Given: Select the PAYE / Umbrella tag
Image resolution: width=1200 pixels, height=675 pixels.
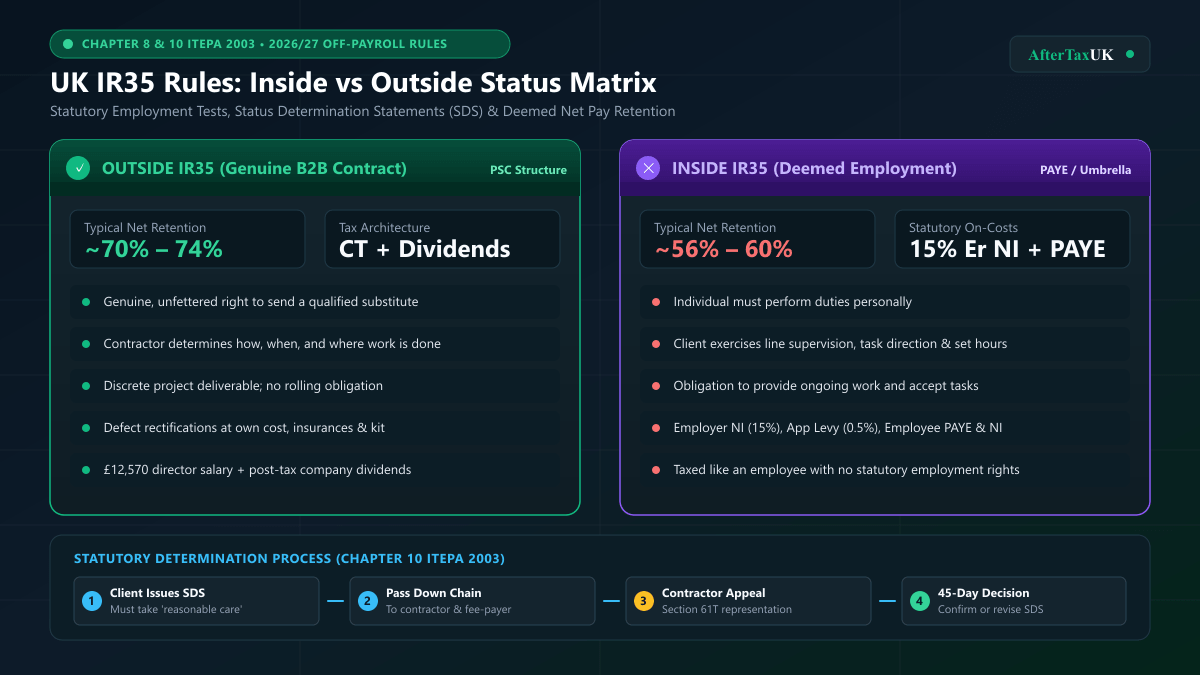Looking at the screenshot, I should coord(1086,170).
